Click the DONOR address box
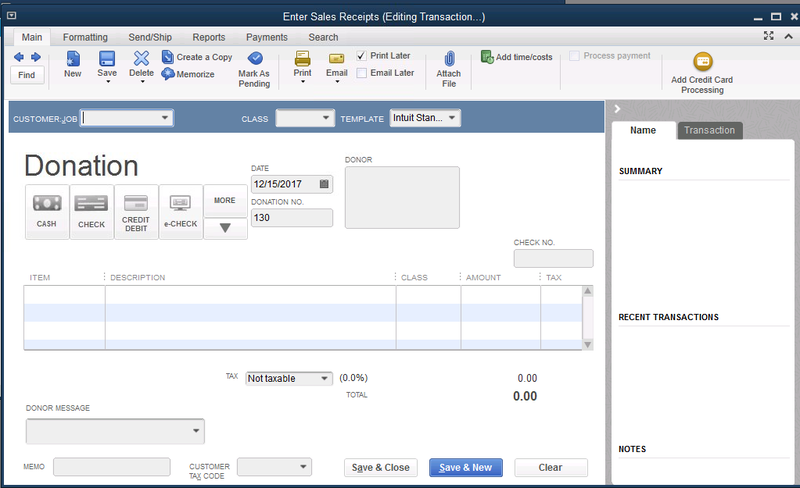The width and height of the screenshot is (800, 488). (402, 198)
